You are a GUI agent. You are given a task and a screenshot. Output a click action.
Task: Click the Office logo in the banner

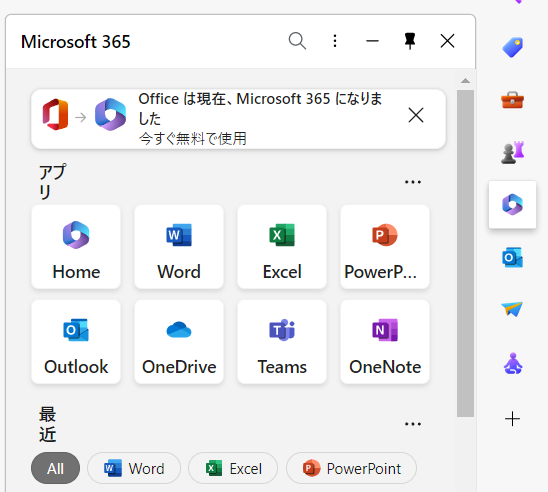pyautogui.click(x=55, y=115)
